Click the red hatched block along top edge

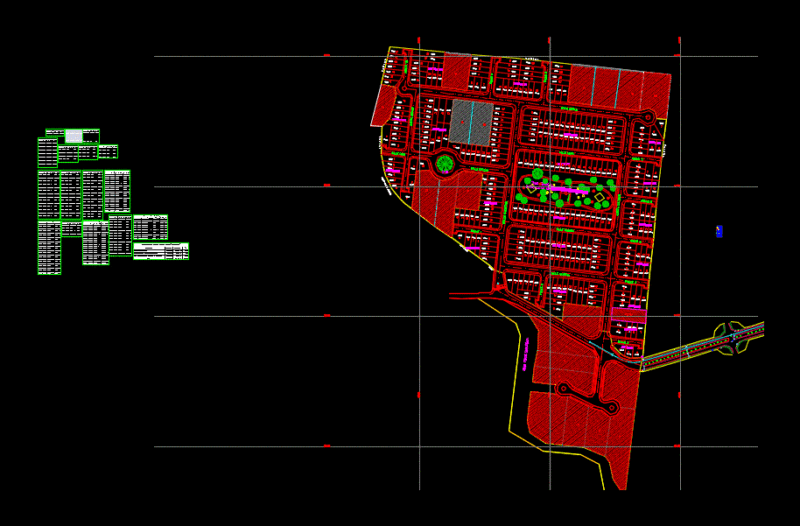click(457, 72)
